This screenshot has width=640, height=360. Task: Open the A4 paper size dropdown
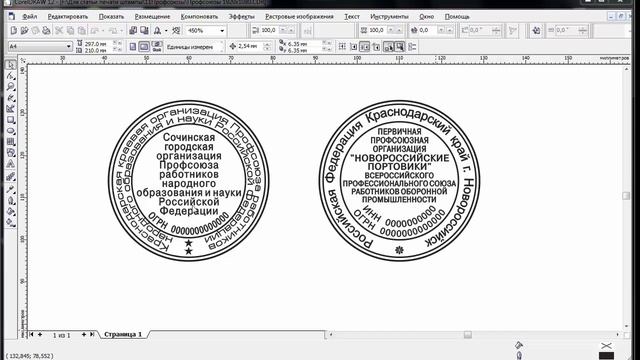click(69, 47)
